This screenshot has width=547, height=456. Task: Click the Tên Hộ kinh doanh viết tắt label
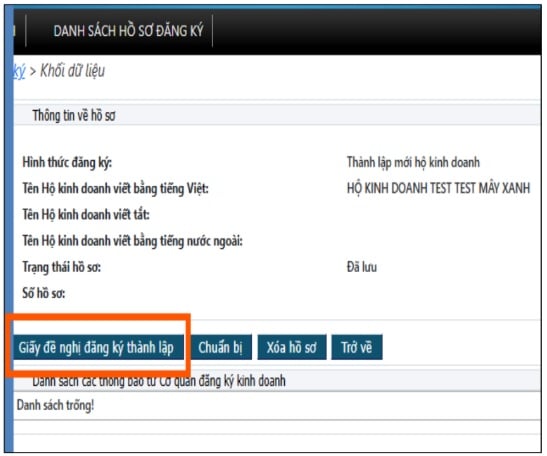[86, 215]
